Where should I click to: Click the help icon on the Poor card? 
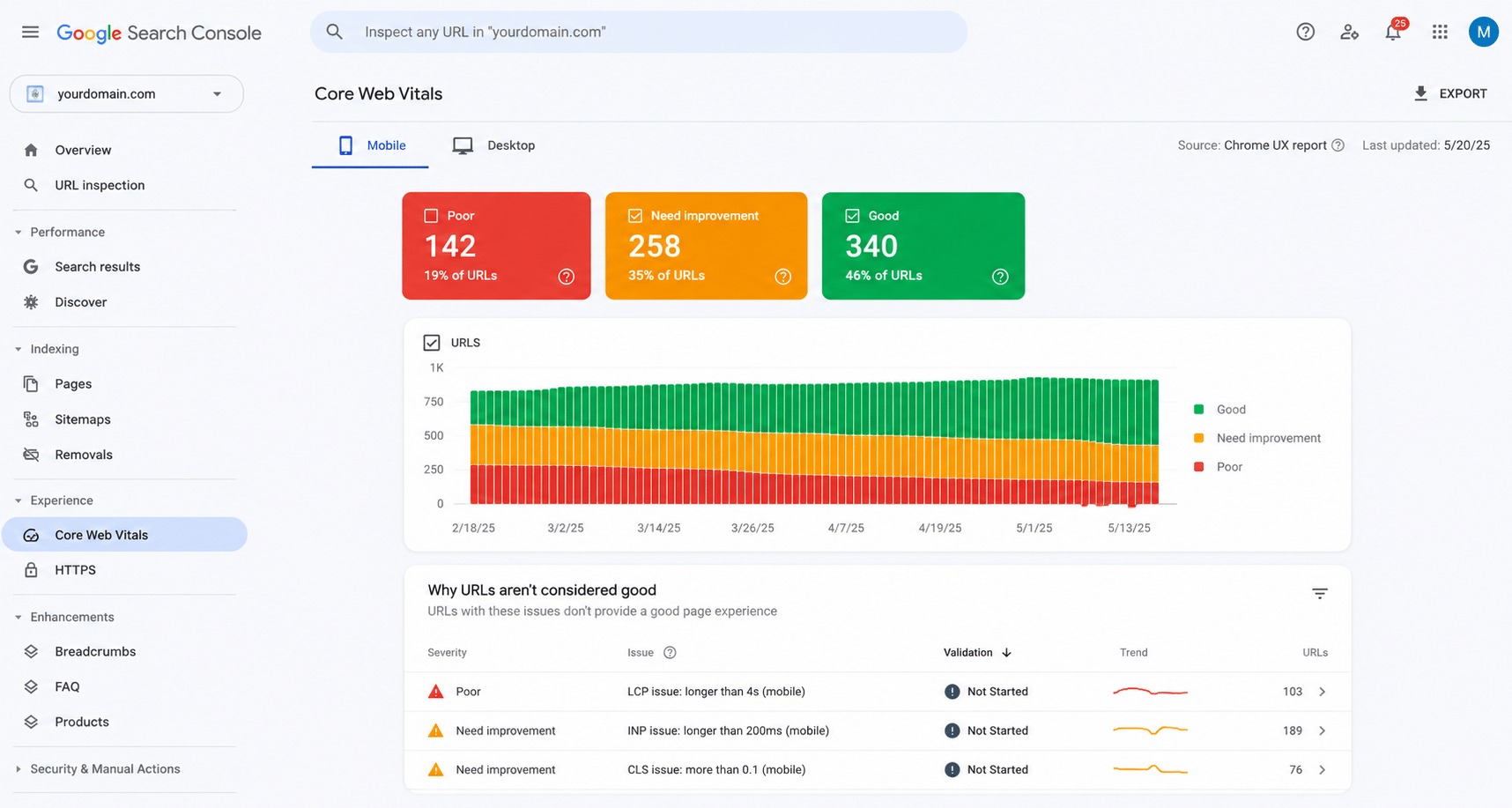pos(567,277)
